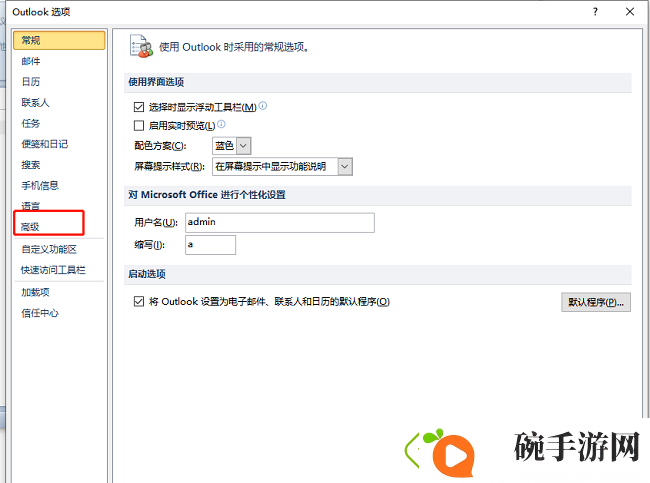Toggle 选择时显示浮动工具栏 checkbox
The width and height of the screenshot is (650, 483).
click(139, 107)
